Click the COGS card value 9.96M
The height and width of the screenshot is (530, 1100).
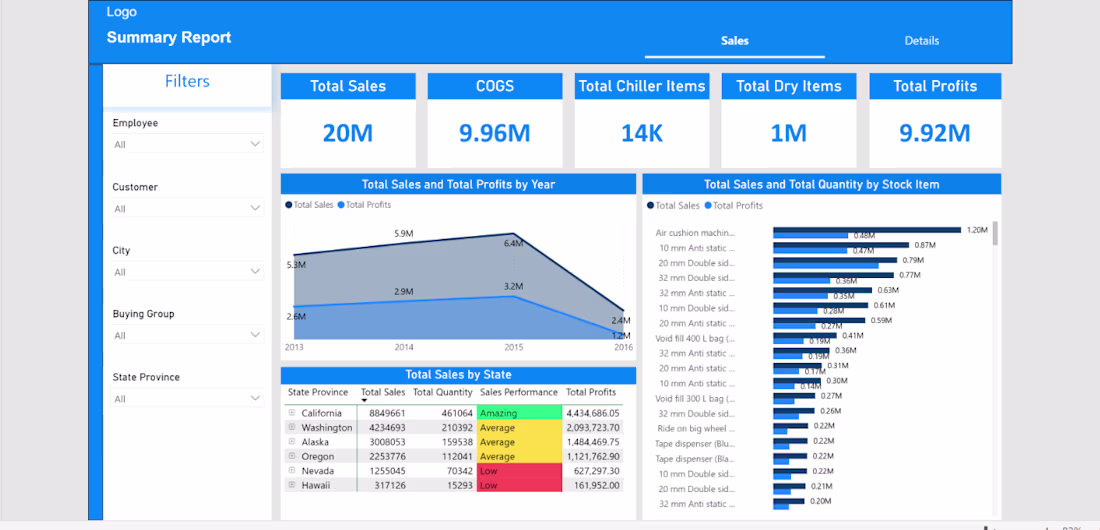[x=495, y=133]
